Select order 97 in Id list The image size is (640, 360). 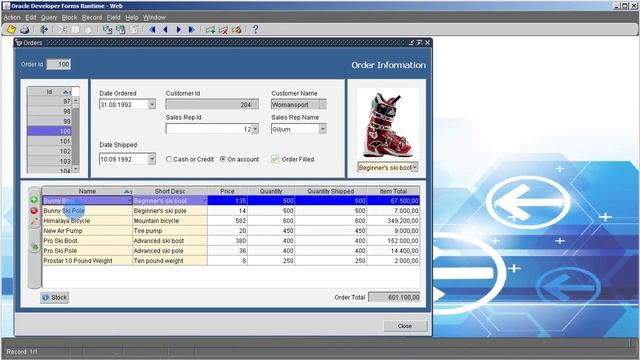click(50, 101)
